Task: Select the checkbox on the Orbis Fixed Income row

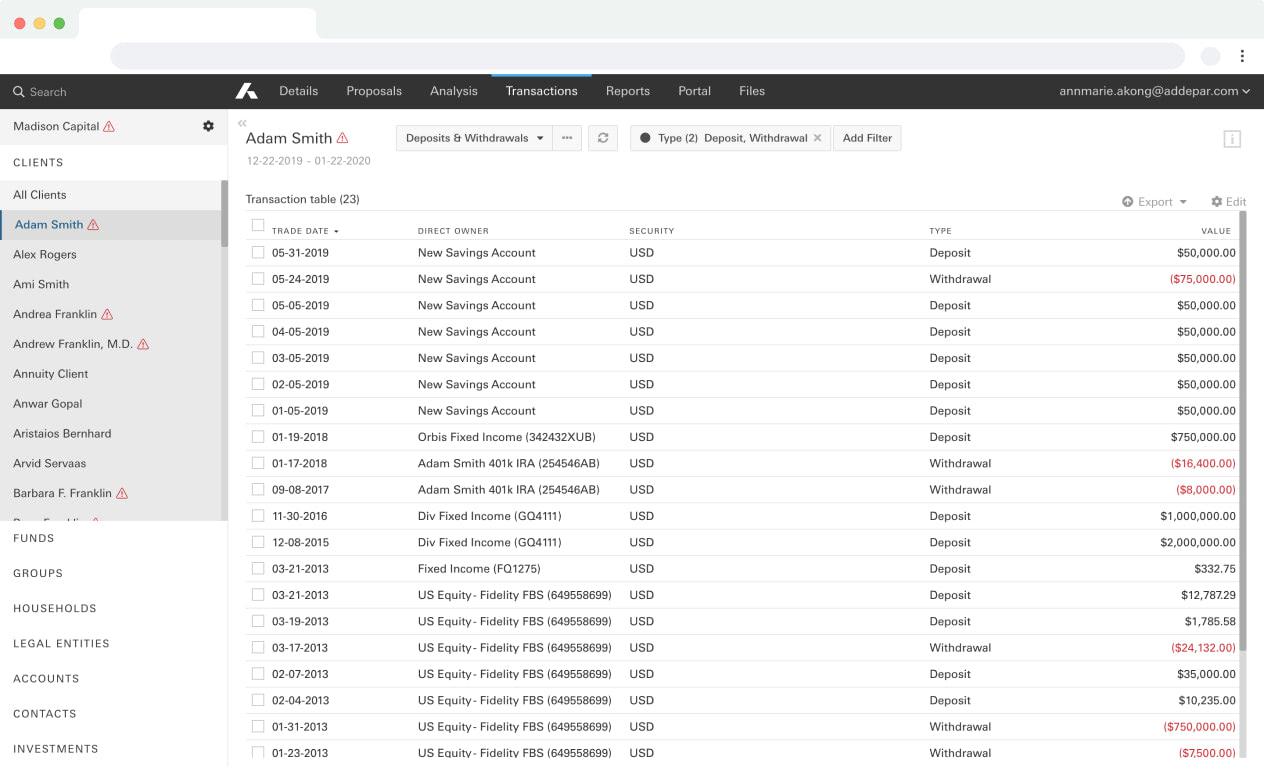Action: coord(257,437)
